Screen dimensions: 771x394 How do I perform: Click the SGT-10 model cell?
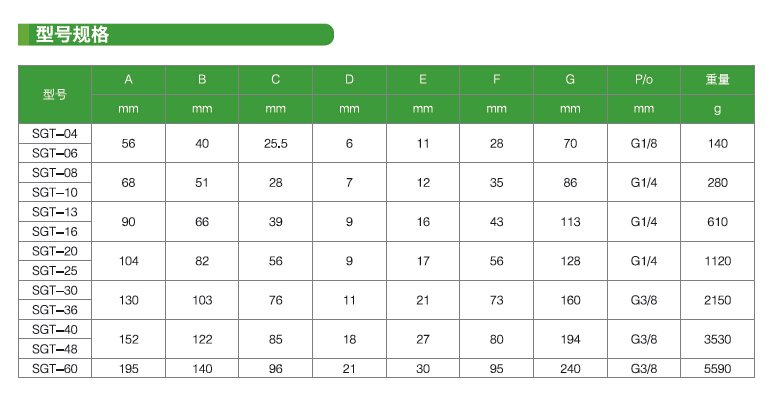point(55,192)
